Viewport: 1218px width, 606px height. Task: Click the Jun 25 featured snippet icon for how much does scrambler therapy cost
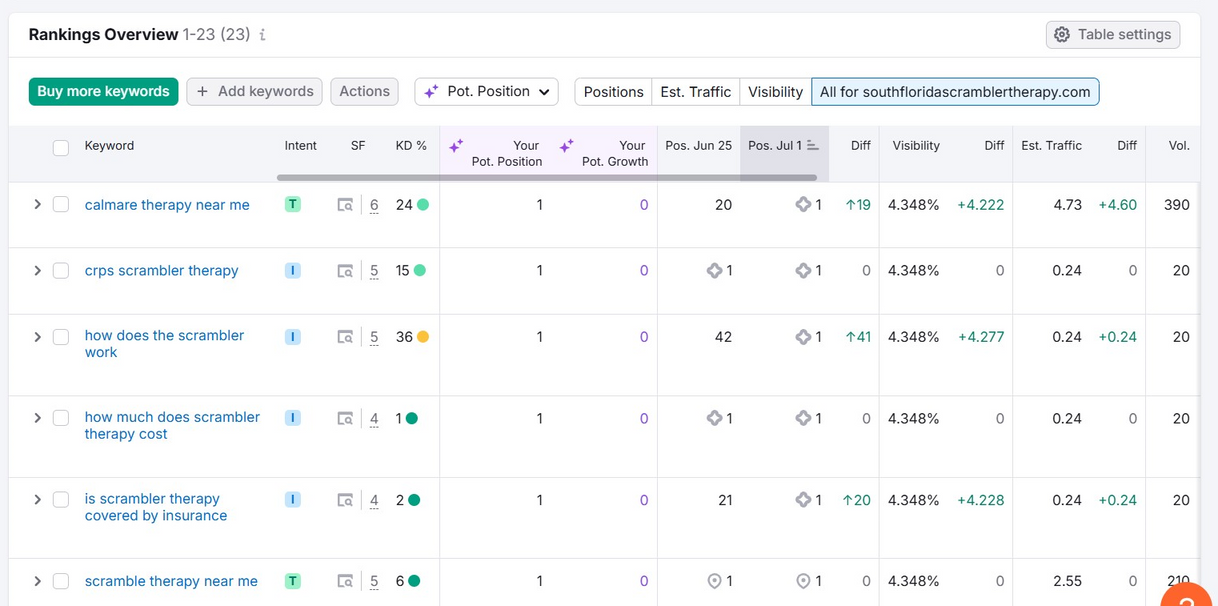pyautogui.click(x=714, y=419)
